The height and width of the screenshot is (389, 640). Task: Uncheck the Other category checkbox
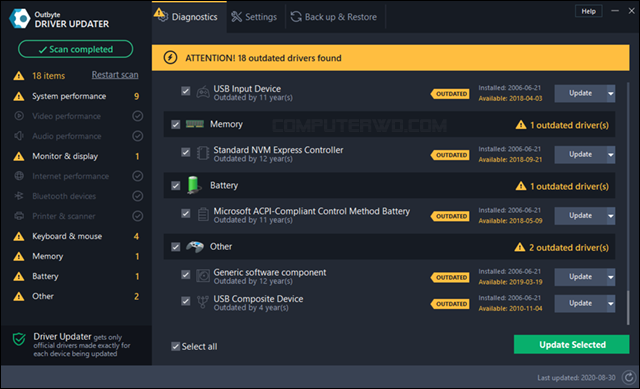pyautogui.click(x=176, y=247)
